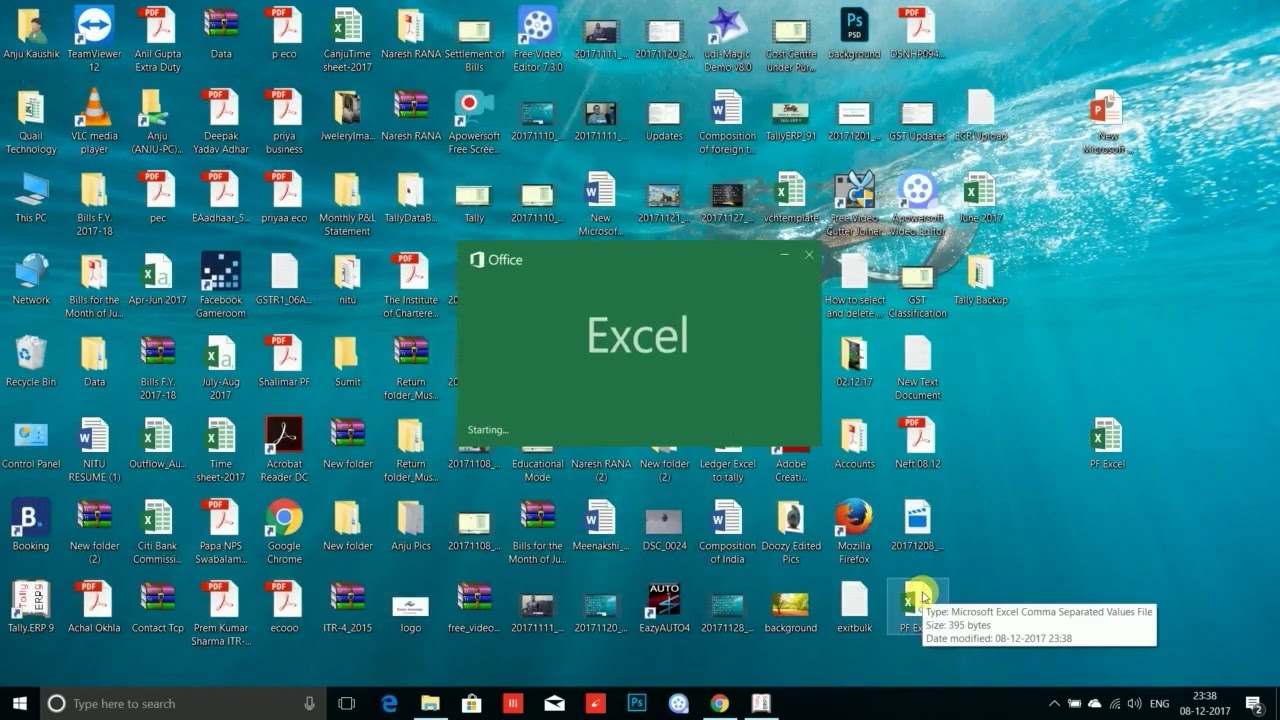This screenshot has height=720, width=1280.
Task: Open the Accounts folder icon
Action: pyautogui.click(x=854, y=444)
